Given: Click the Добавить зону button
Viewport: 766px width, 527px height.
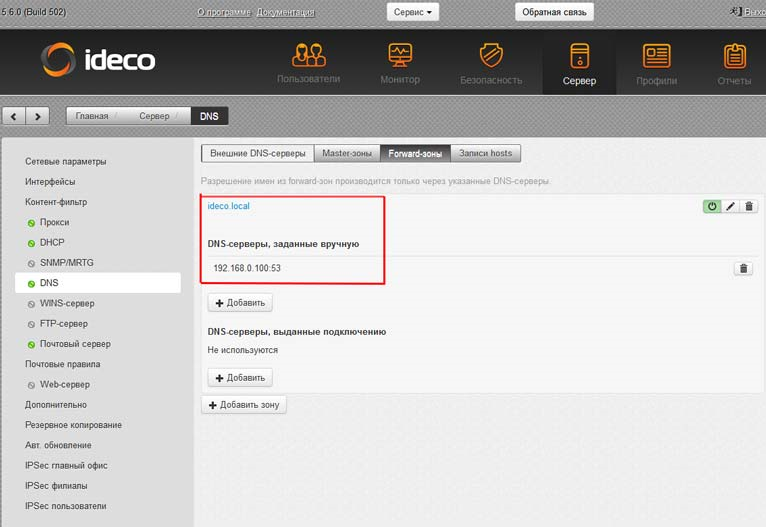Looking at the screenshot, I should [x=244, y=405].
